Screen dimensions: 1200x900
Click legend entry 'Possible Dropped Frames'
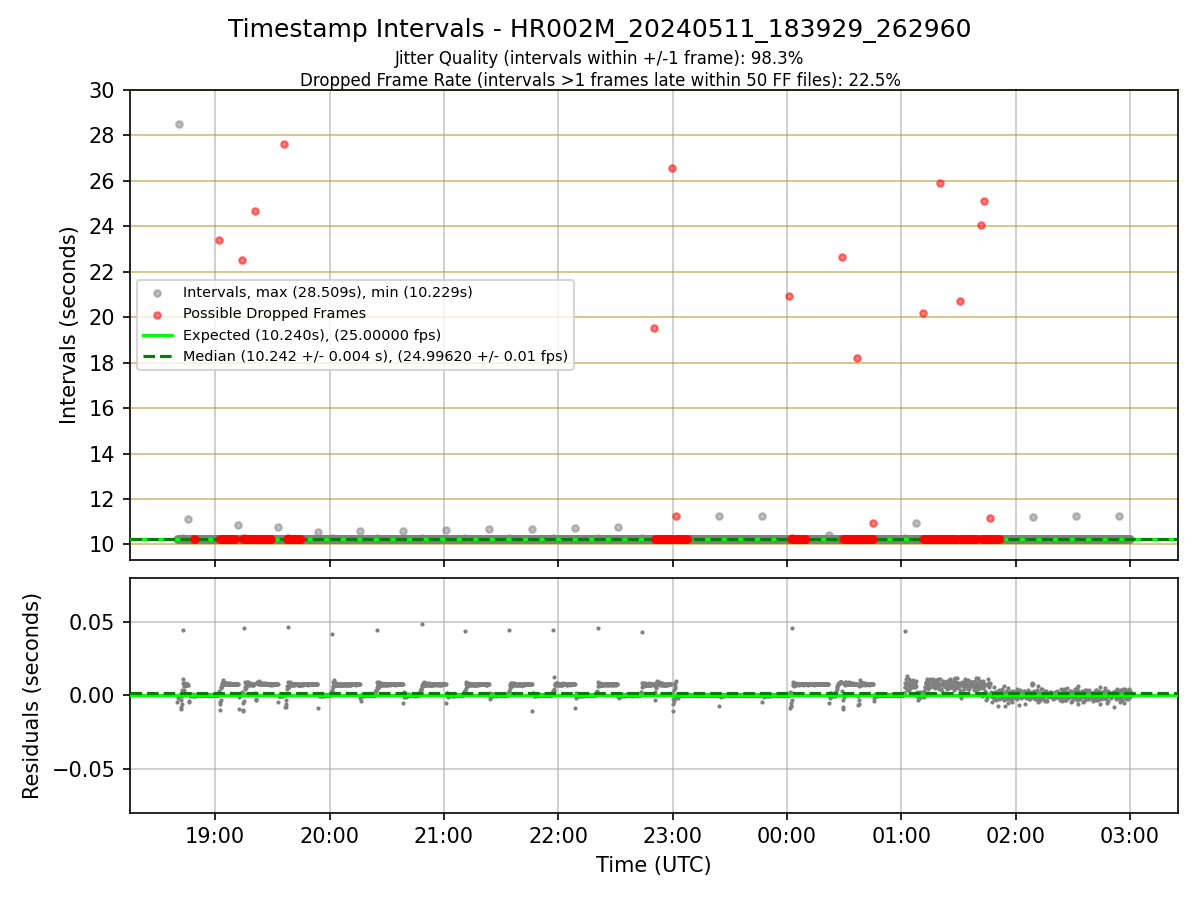274,313
